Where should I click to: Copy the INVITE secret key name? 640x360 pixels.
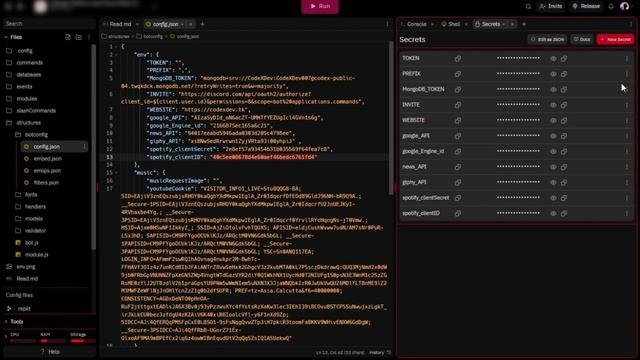(458, 105)
